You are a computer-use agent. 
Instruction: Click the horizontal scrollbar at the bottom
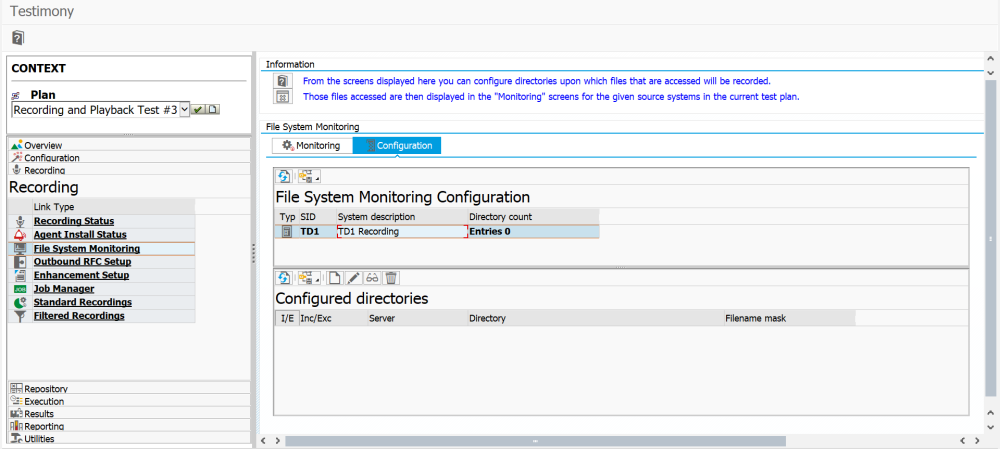[535, 441]
